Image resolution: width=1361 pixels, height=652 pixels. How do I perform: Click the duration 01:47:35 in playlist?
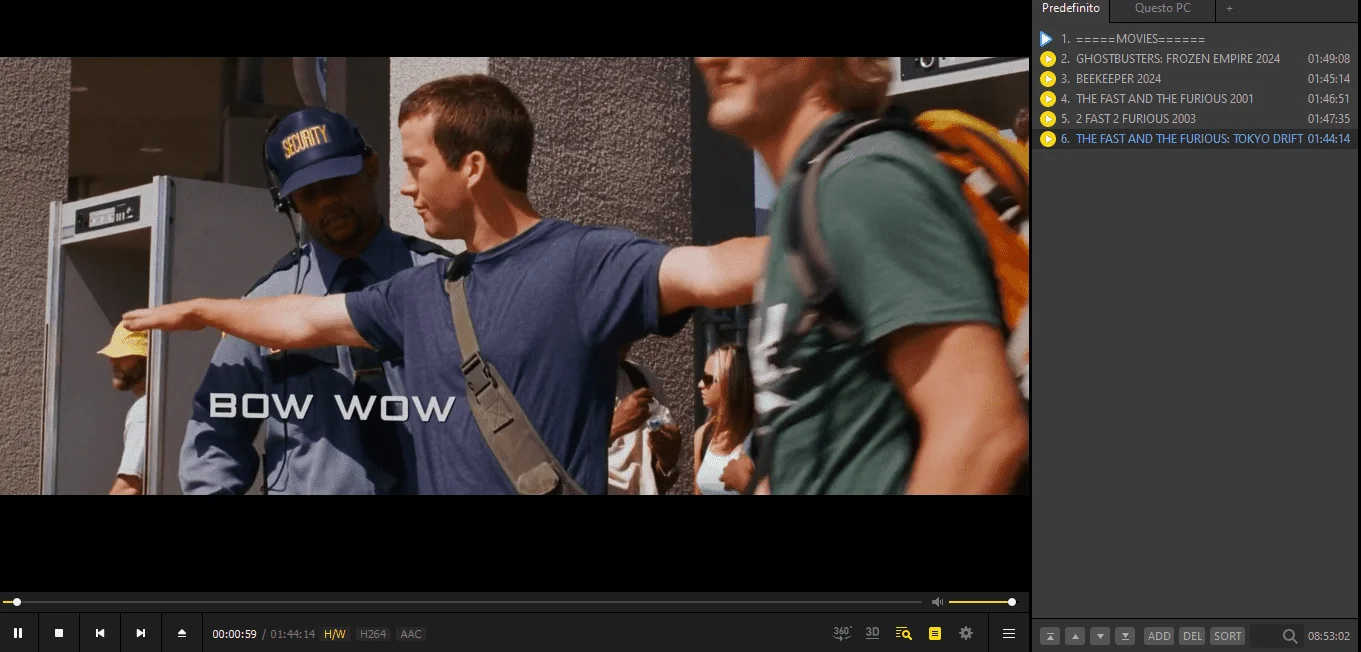1329,119
